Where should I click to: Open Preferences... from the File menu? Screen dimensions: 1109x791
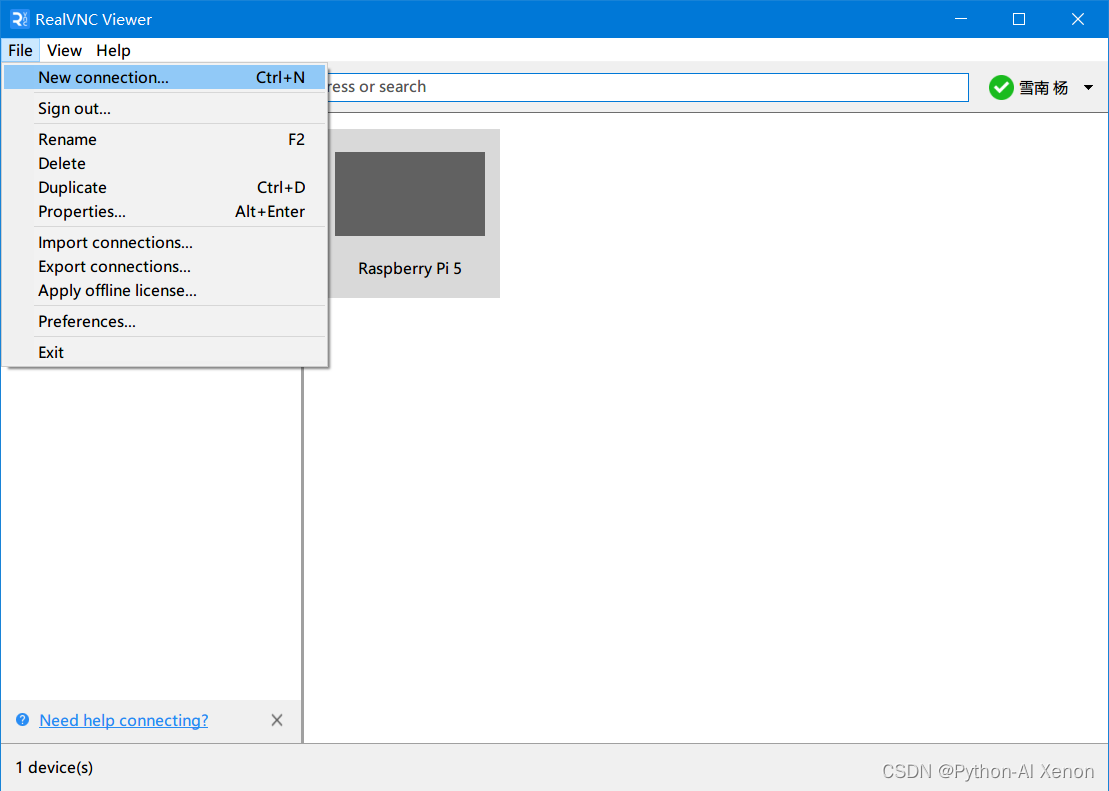point(164,321)
